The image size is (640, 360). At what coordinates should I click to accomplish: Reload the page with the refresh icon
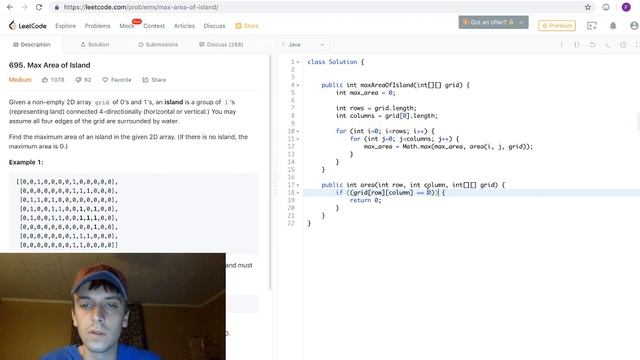pos(39,7)
